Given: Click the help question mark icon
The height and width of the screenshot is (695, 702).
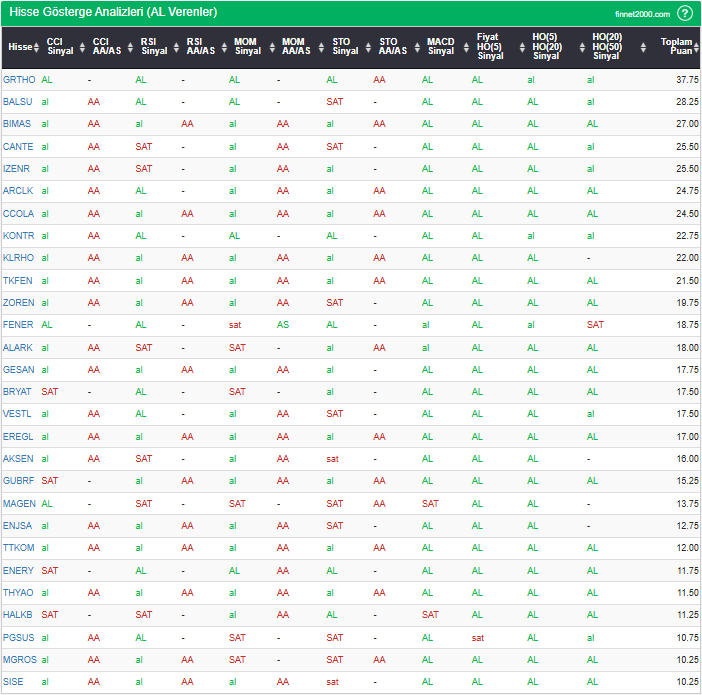Looking at the screenshot, I should click(x=685, y=13).
